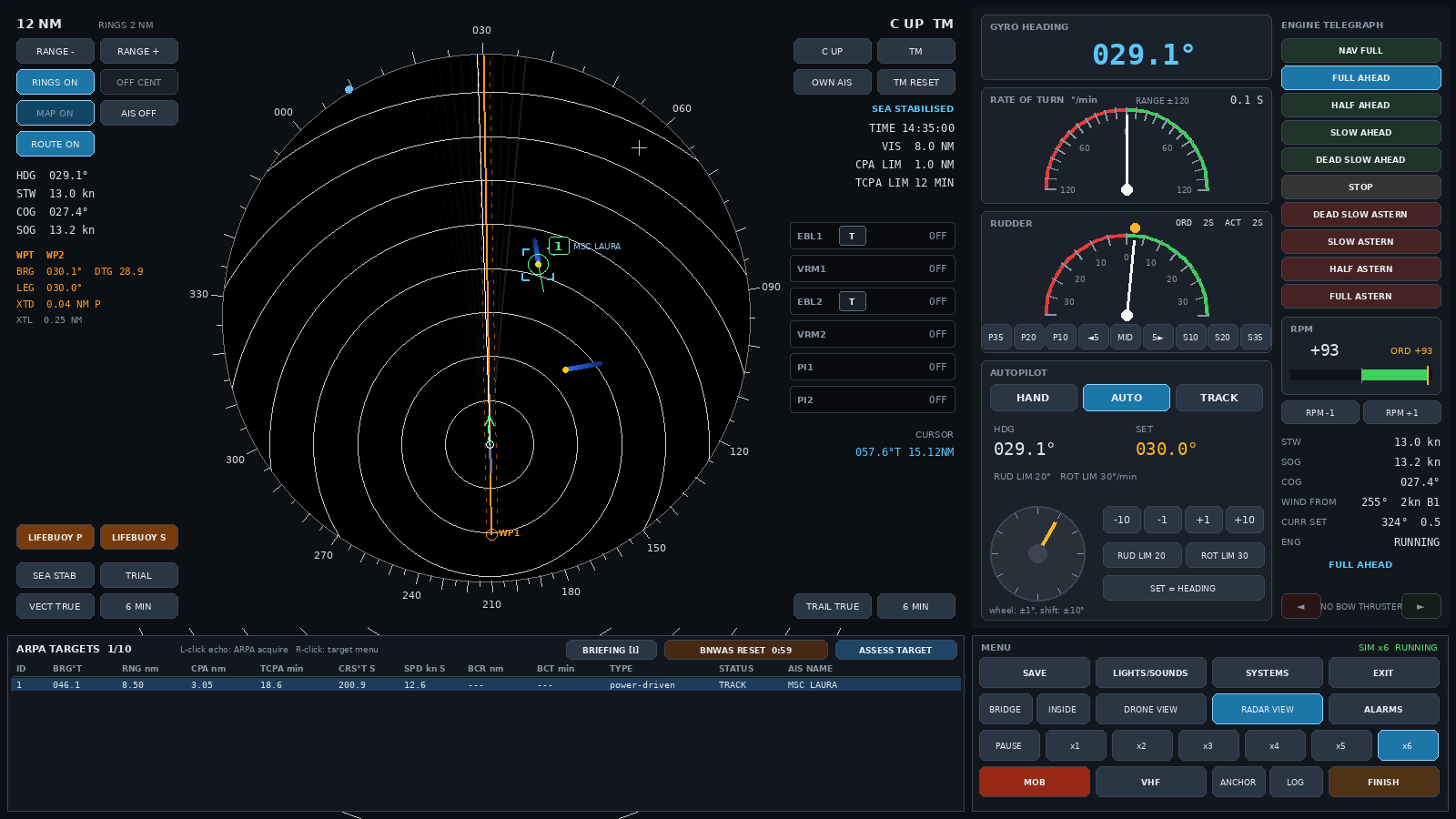This screenshot has width=1456, height=819.
Task: Adjust heading set by +10
Action: pos(1244,520)
